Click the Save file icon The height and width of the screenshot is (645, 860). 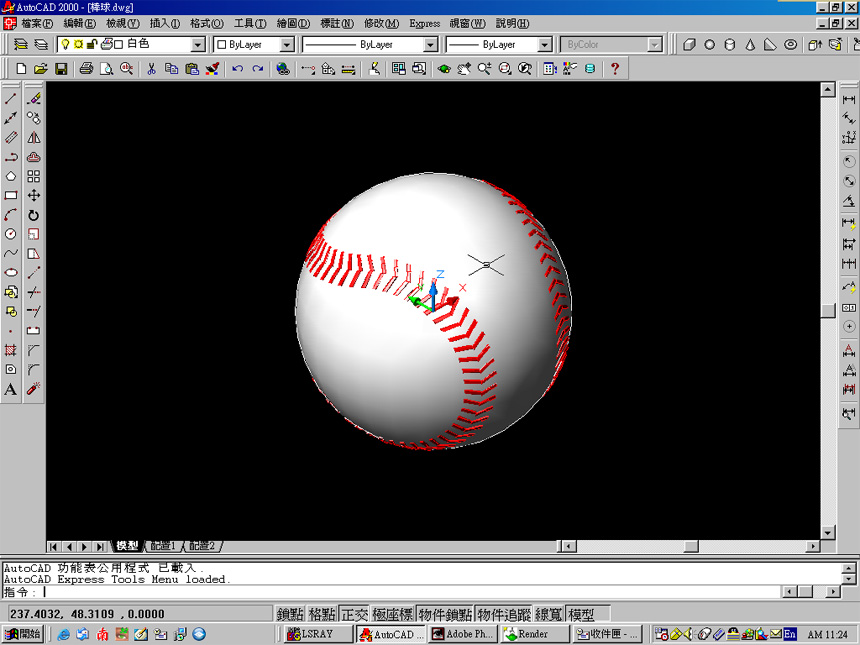[x=61, y=69]
